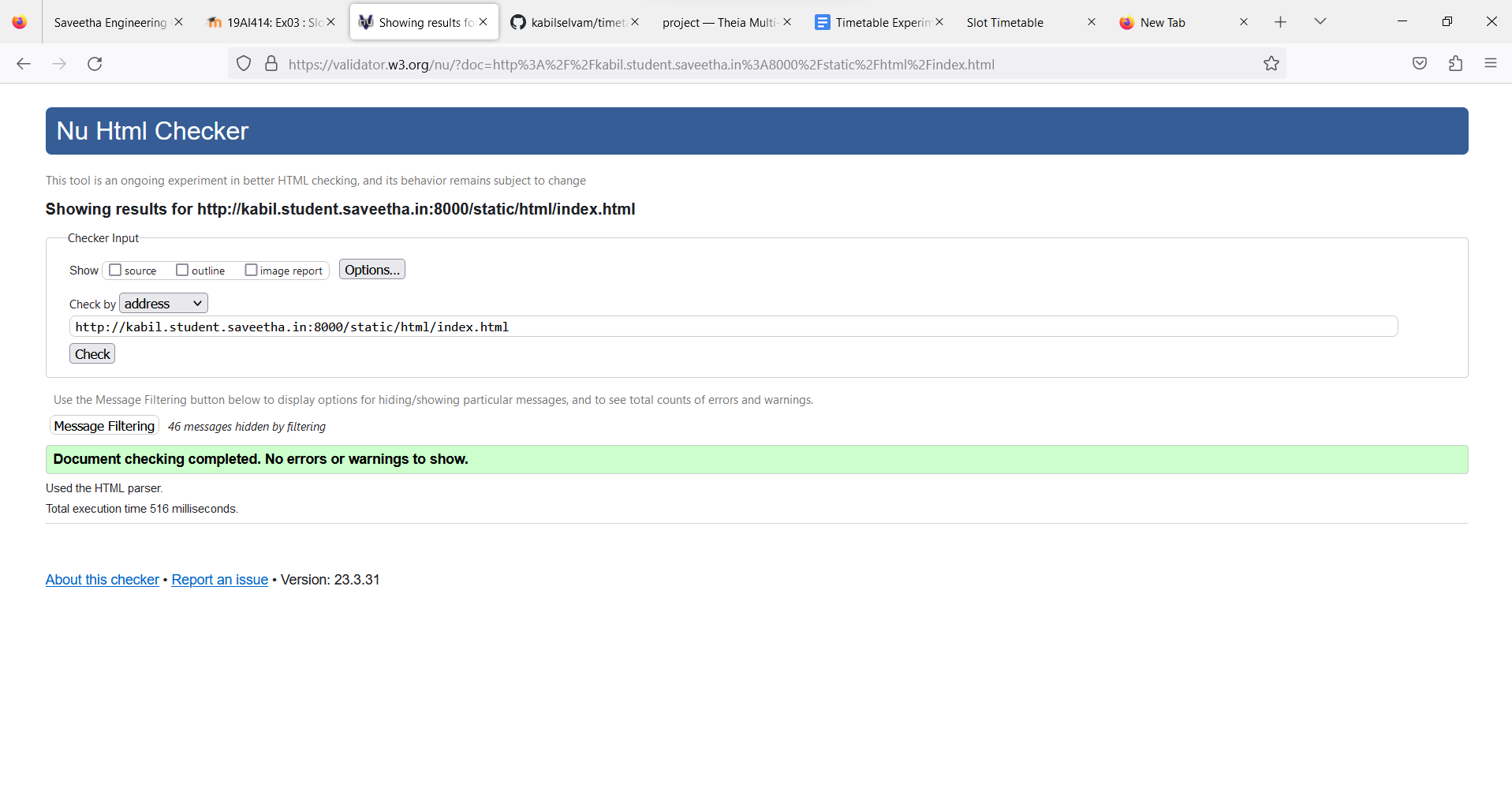This screenshot has height=803, width=1512.
Task: Open About this checker link
Action: pyautogui.click(x=103, y=580)
